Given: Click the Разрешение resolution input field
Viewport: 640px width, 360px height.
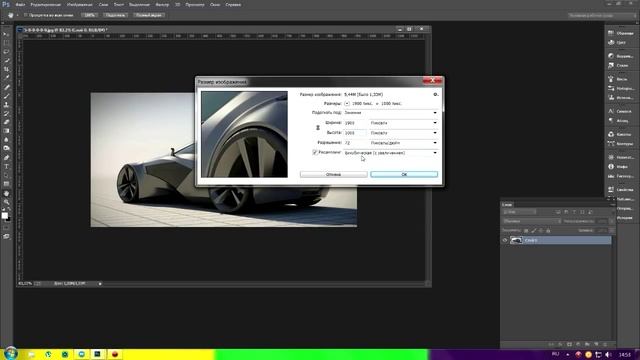Looking at the screenshot, I should [355, 143].
